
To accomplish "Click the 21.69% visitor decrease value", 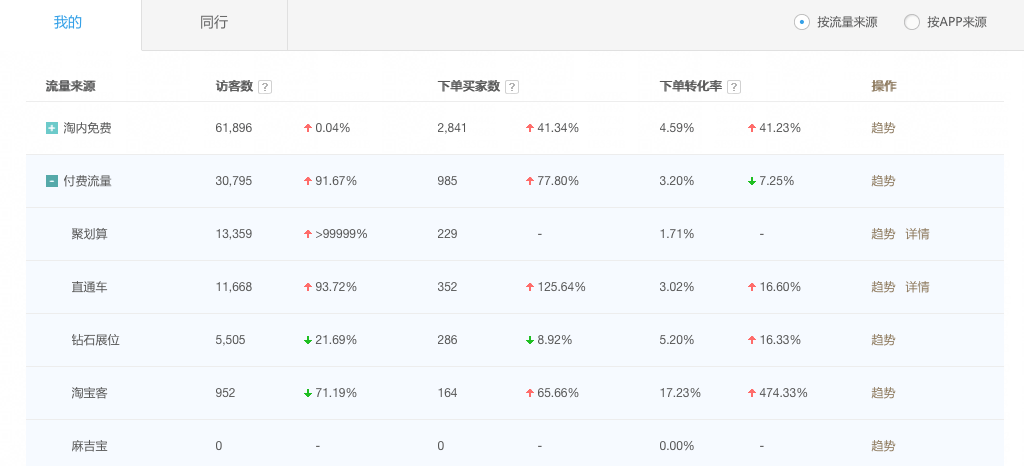I will pyautogui.click(x=336, y=340).
